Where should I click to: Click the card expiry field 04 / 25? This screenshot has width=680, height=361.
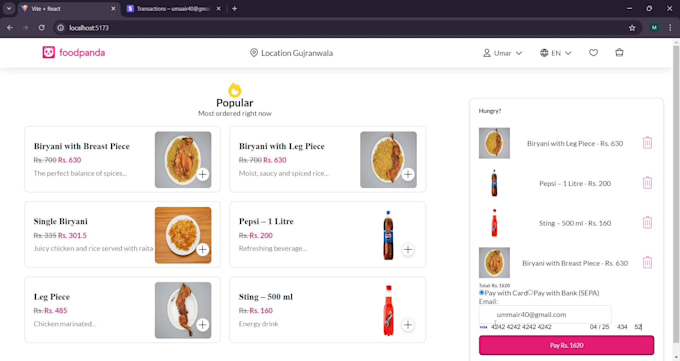point(599,327)
